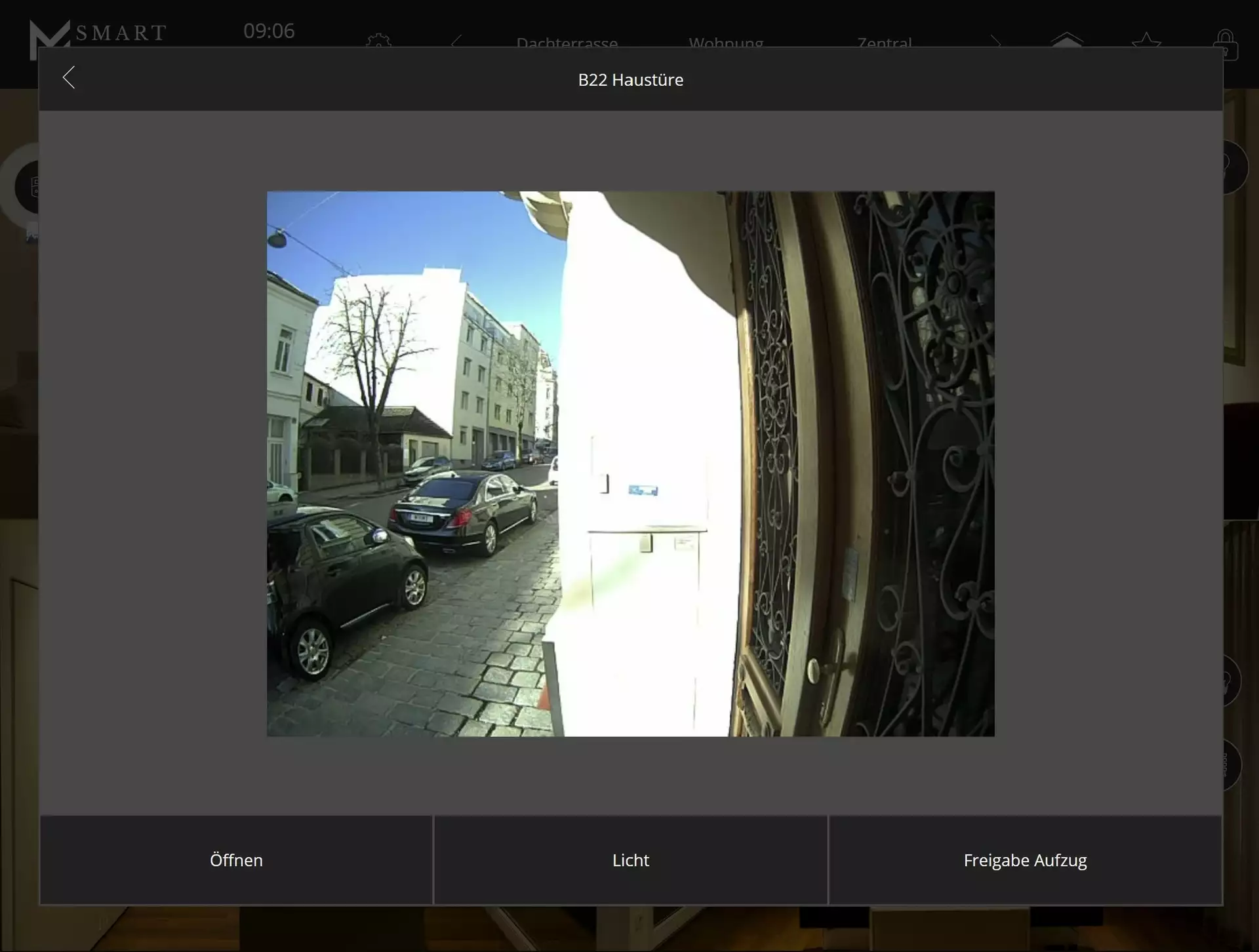This screenshot has width=1259, height=952.
Task: Click the 09:06 clock display
Action: click(269, 31)
